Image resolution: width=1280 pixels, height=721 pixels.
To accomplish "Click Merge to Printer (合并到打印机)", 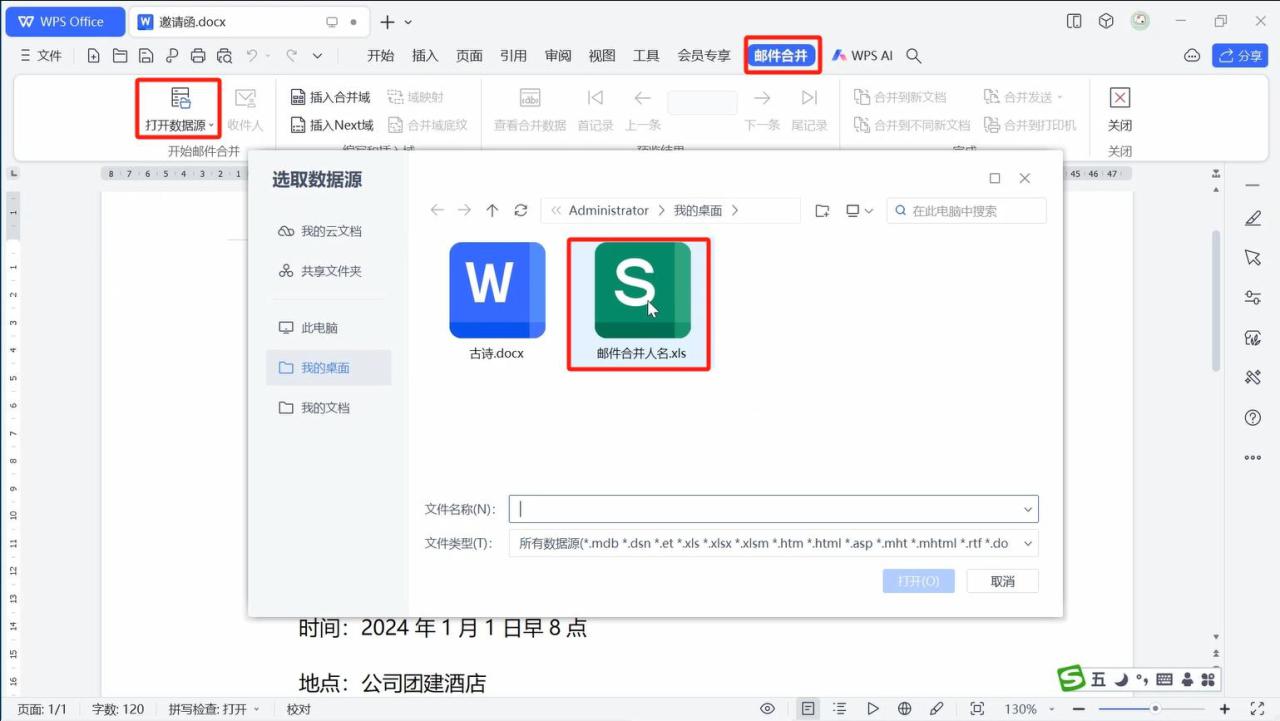I will click(x=1030, y=125).
